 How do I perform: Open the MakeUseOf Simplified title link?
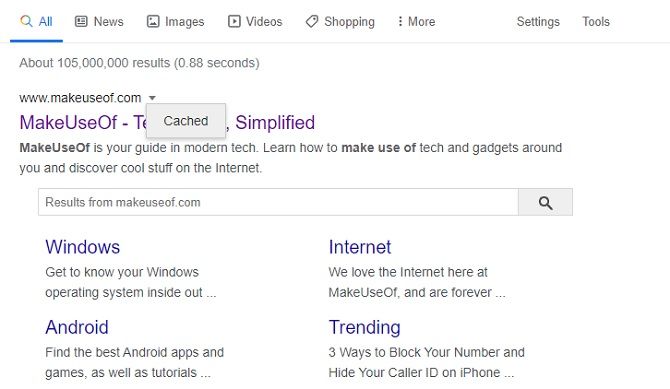pyautogui.click(x=167, y=123)
